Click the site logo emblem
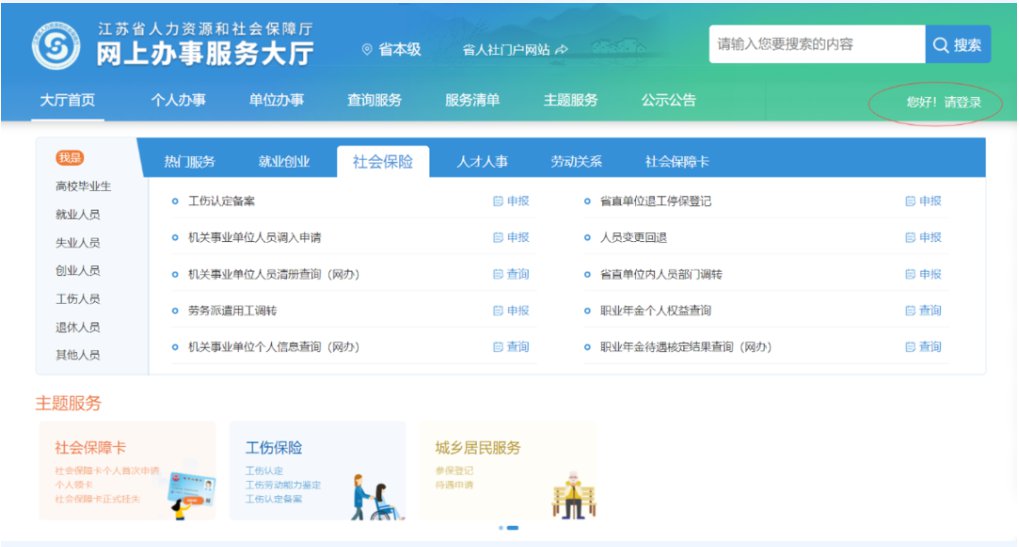The height and width of the screenshot is (547, 1019). 55,46
